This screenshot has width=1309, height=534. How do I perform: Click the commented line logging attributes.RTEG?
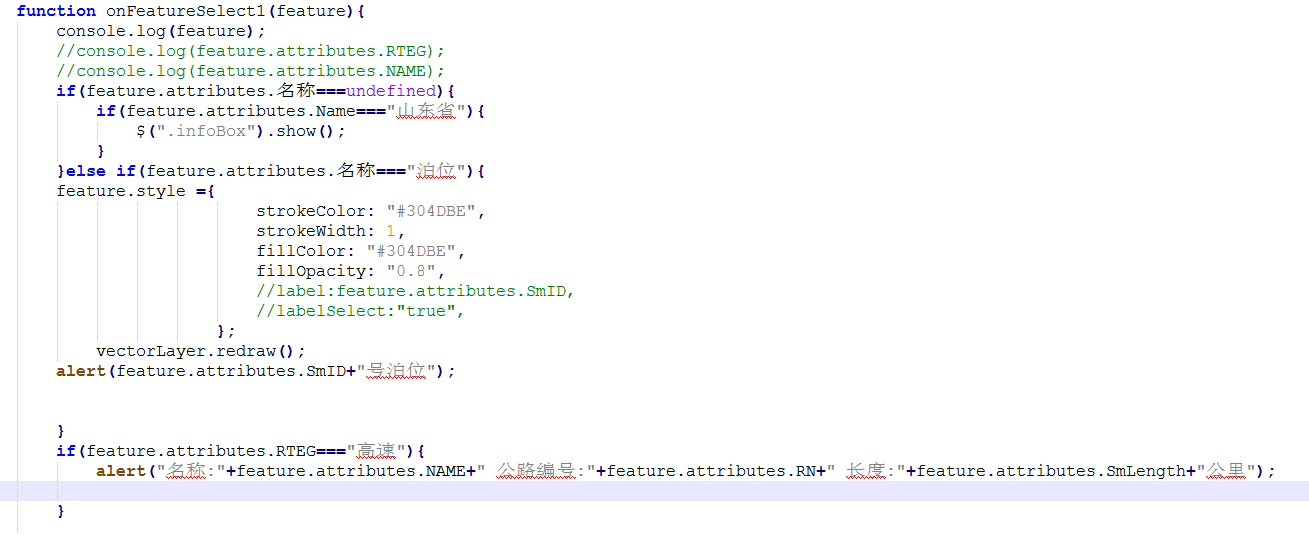251,51
